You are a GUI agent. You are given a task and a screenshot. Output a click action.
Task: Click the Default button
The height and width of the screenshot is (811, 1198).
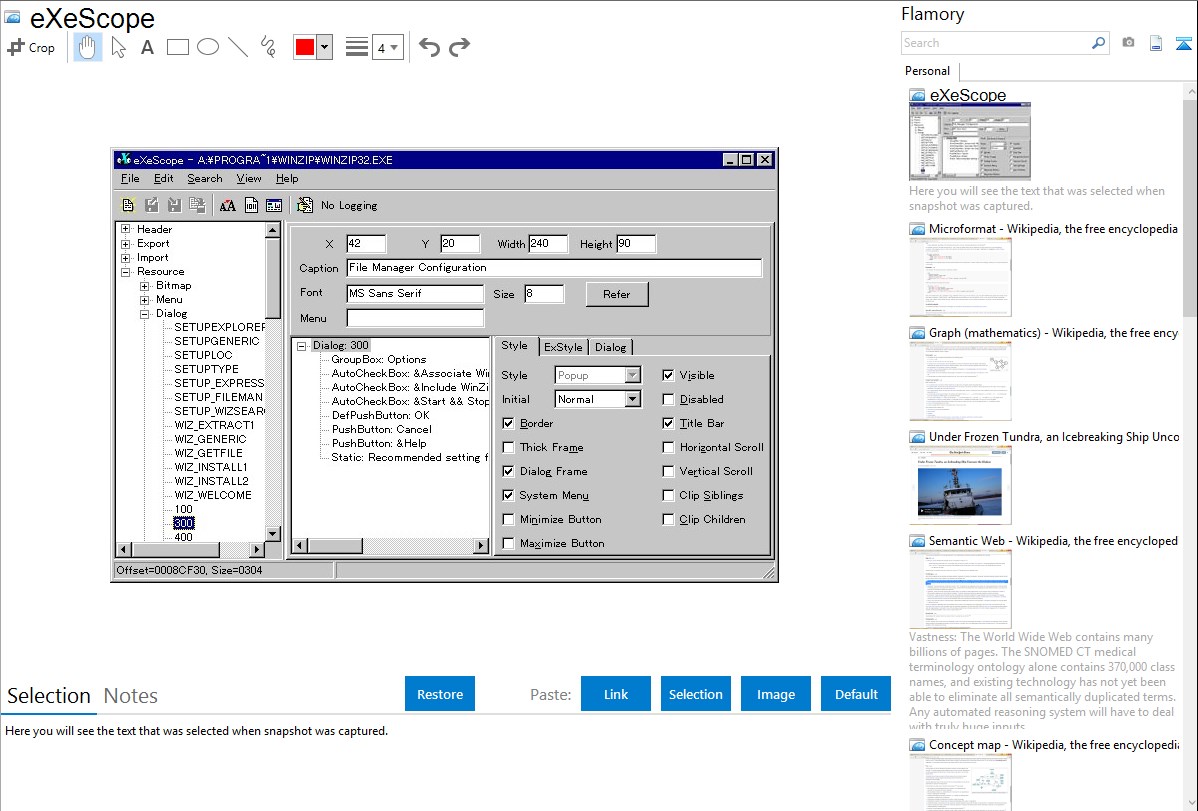coord(856,694)
